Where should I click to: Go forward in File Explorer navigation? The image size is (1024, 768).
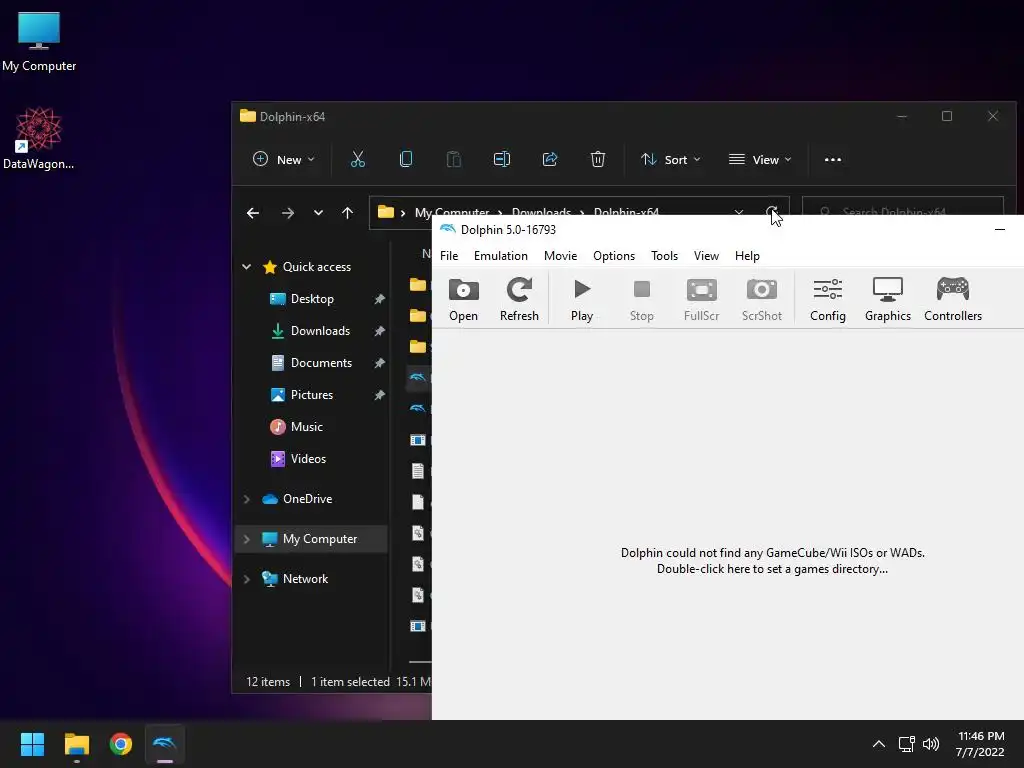(x=287, y=213)
